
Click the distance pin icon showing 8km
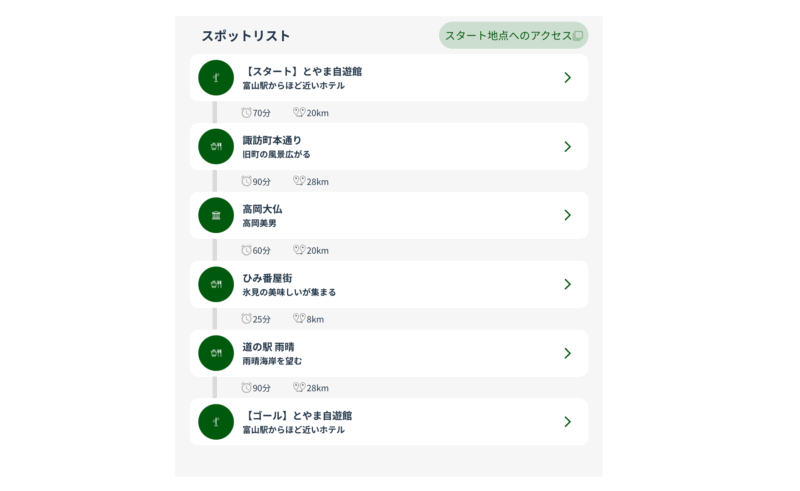tap(298, 319)
